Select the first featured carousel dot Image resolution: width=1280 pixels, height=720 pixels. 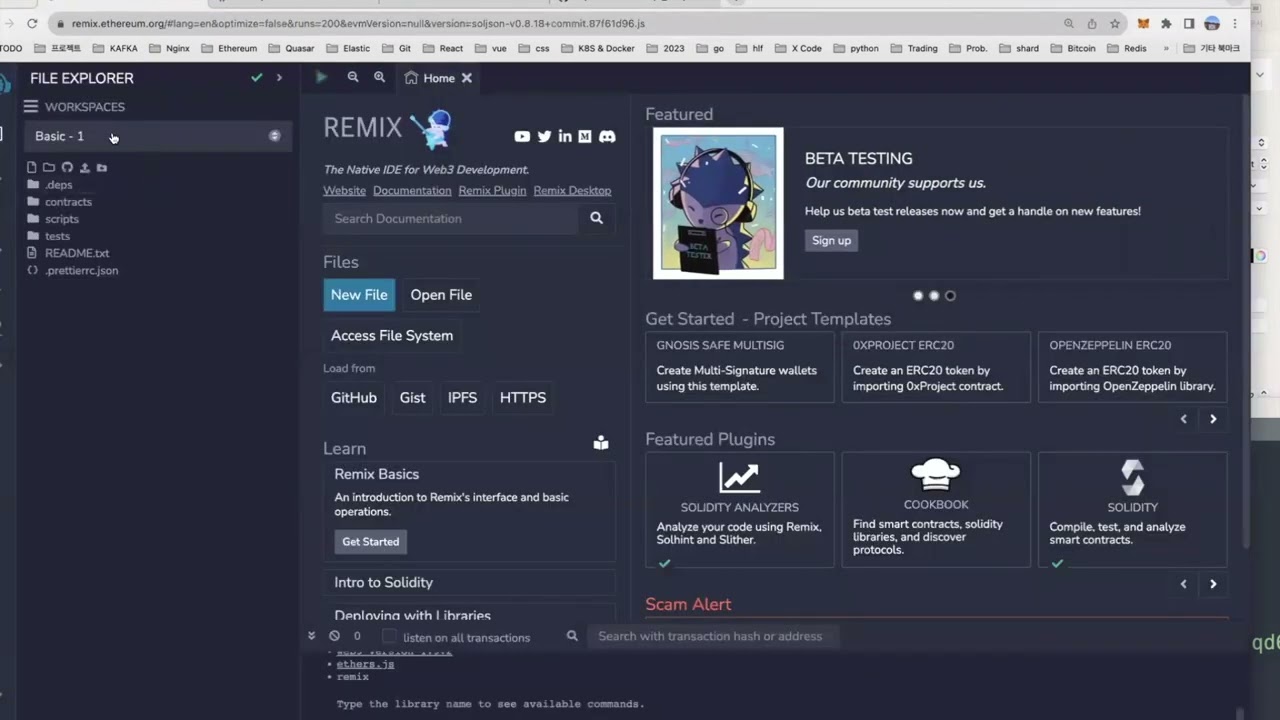(918, 296)
